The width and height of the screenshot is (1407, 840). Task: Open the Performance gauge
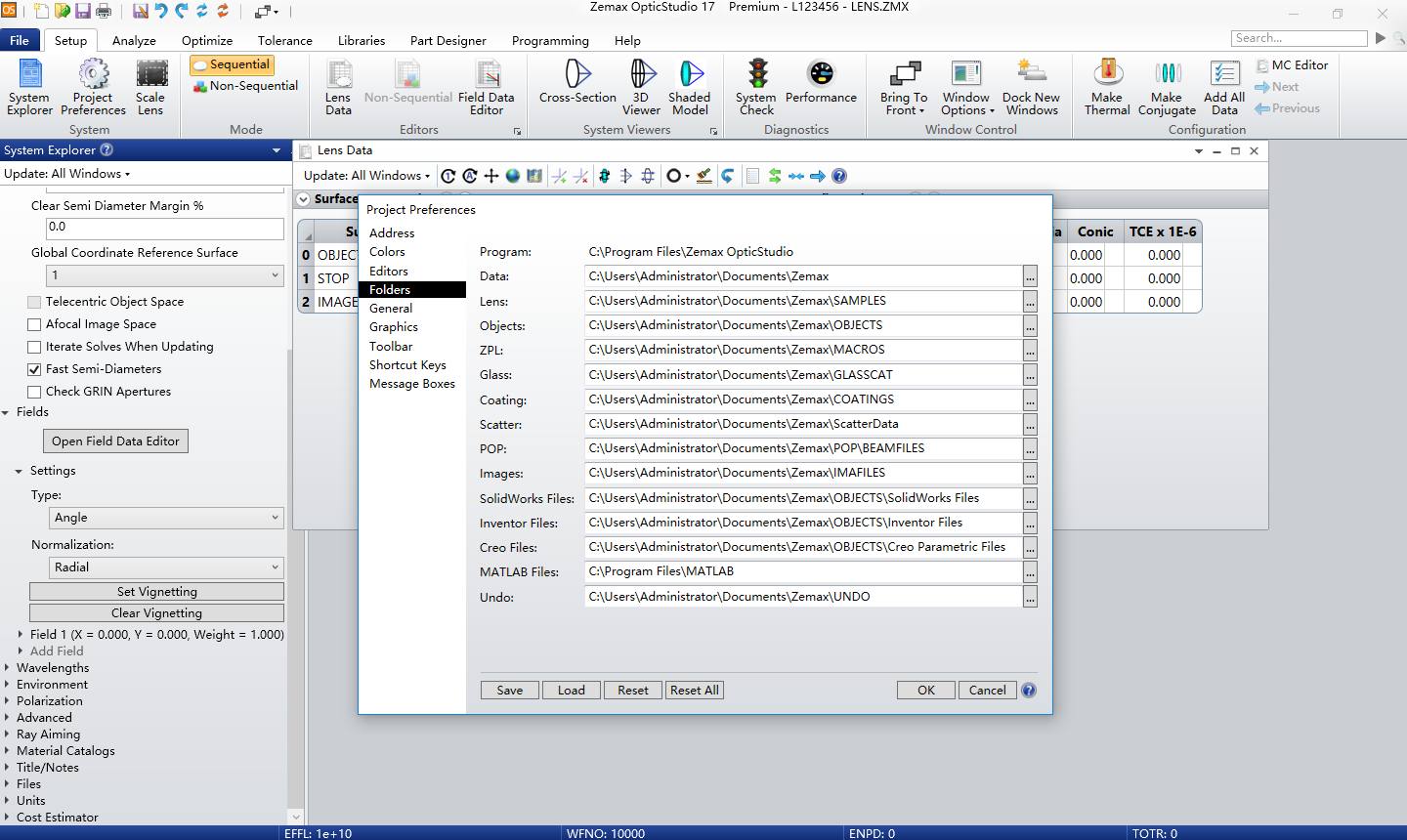click(x=821, y=82)
